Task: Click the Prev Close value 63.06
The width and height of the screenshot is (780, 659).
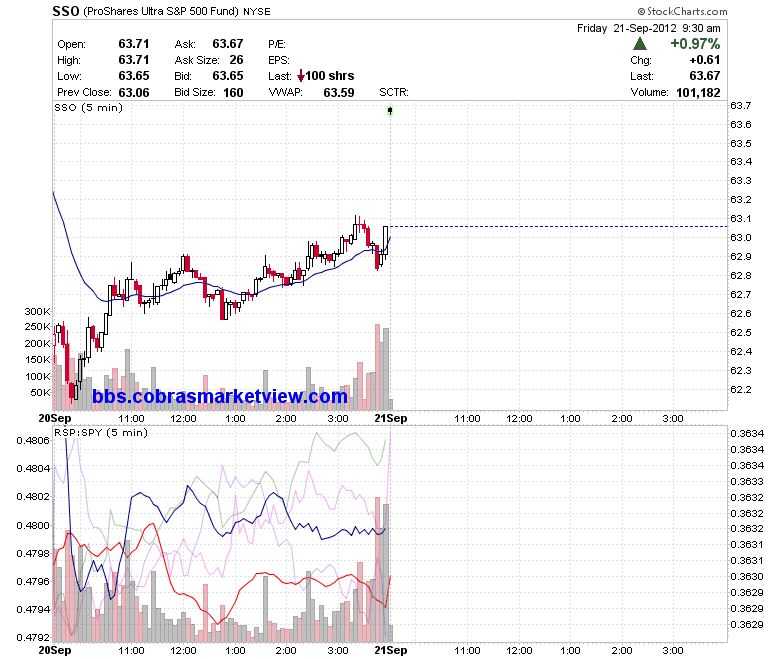Action: [134, 93]
